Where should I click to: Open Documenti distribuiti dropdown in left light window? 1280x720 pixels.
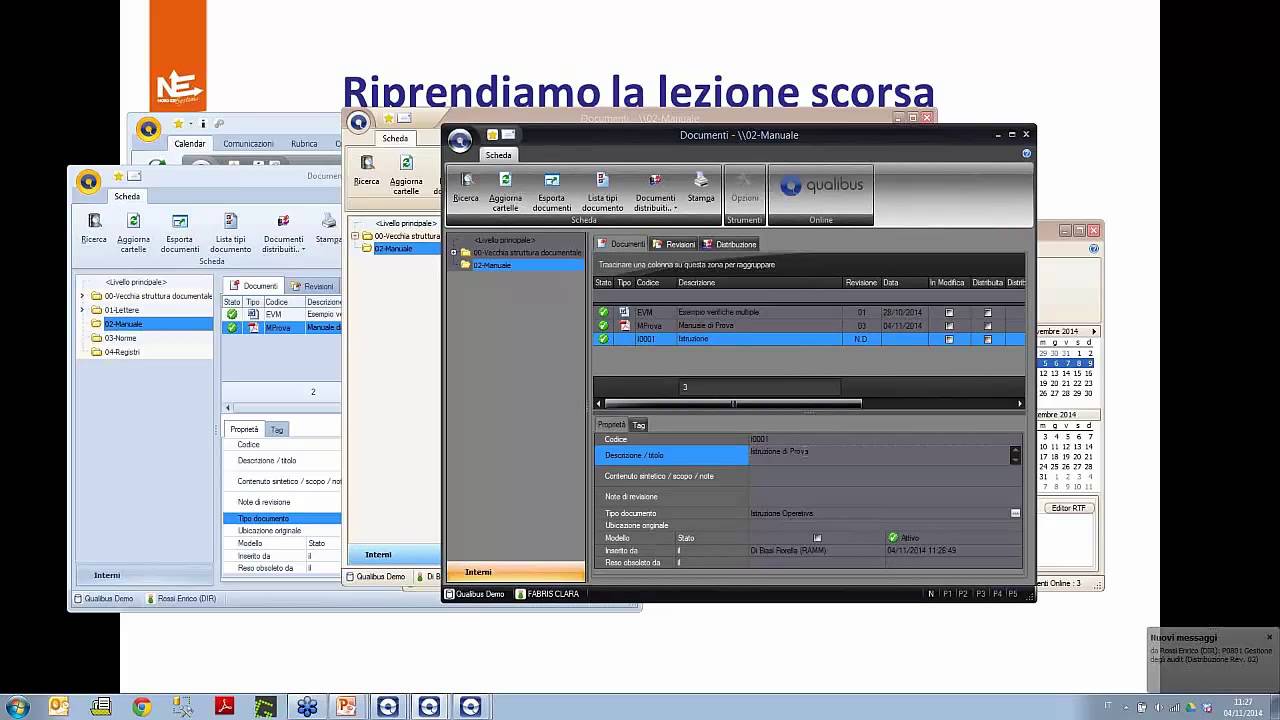[x=283, y=230]
